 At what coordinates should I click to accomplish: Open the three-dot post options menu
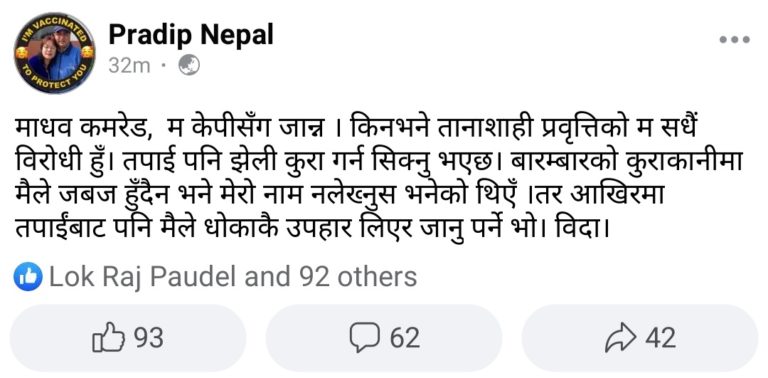[734, 40]
